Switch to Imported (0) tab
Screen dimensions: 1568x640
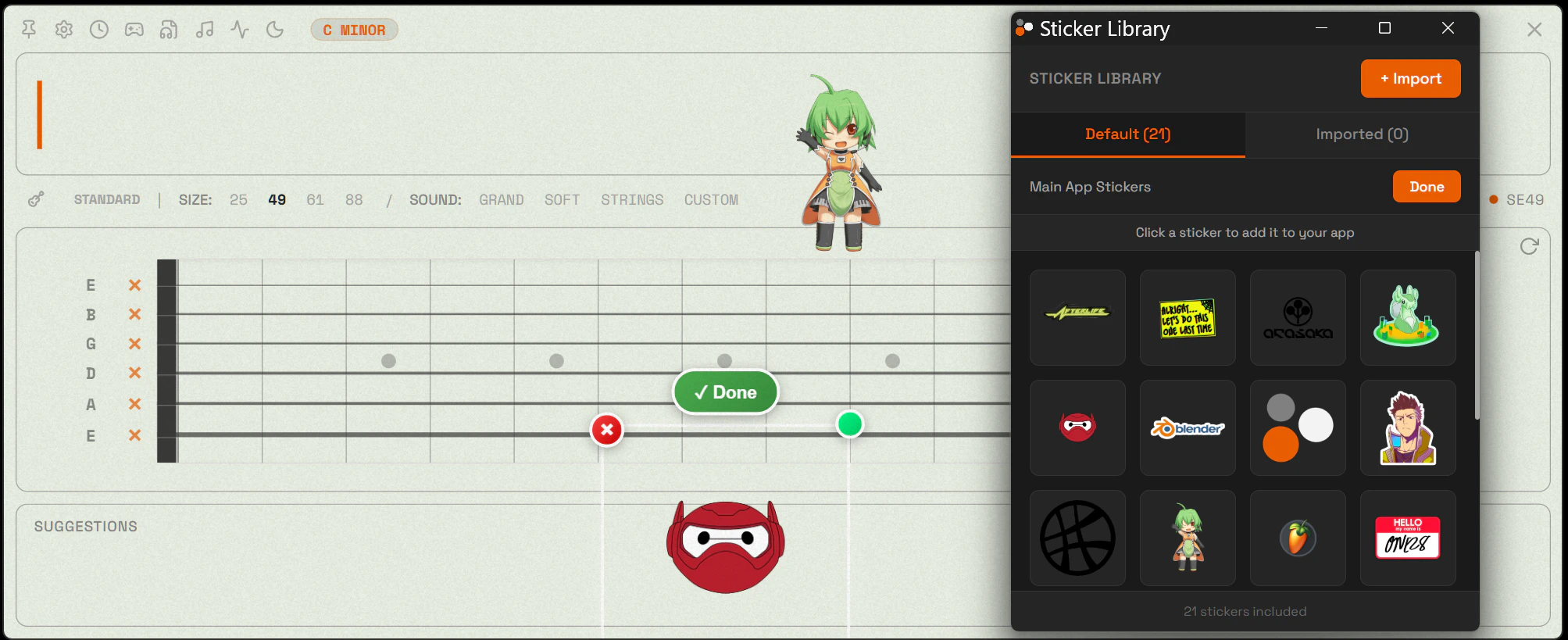pyautogui.click(x=1362, y=134)
